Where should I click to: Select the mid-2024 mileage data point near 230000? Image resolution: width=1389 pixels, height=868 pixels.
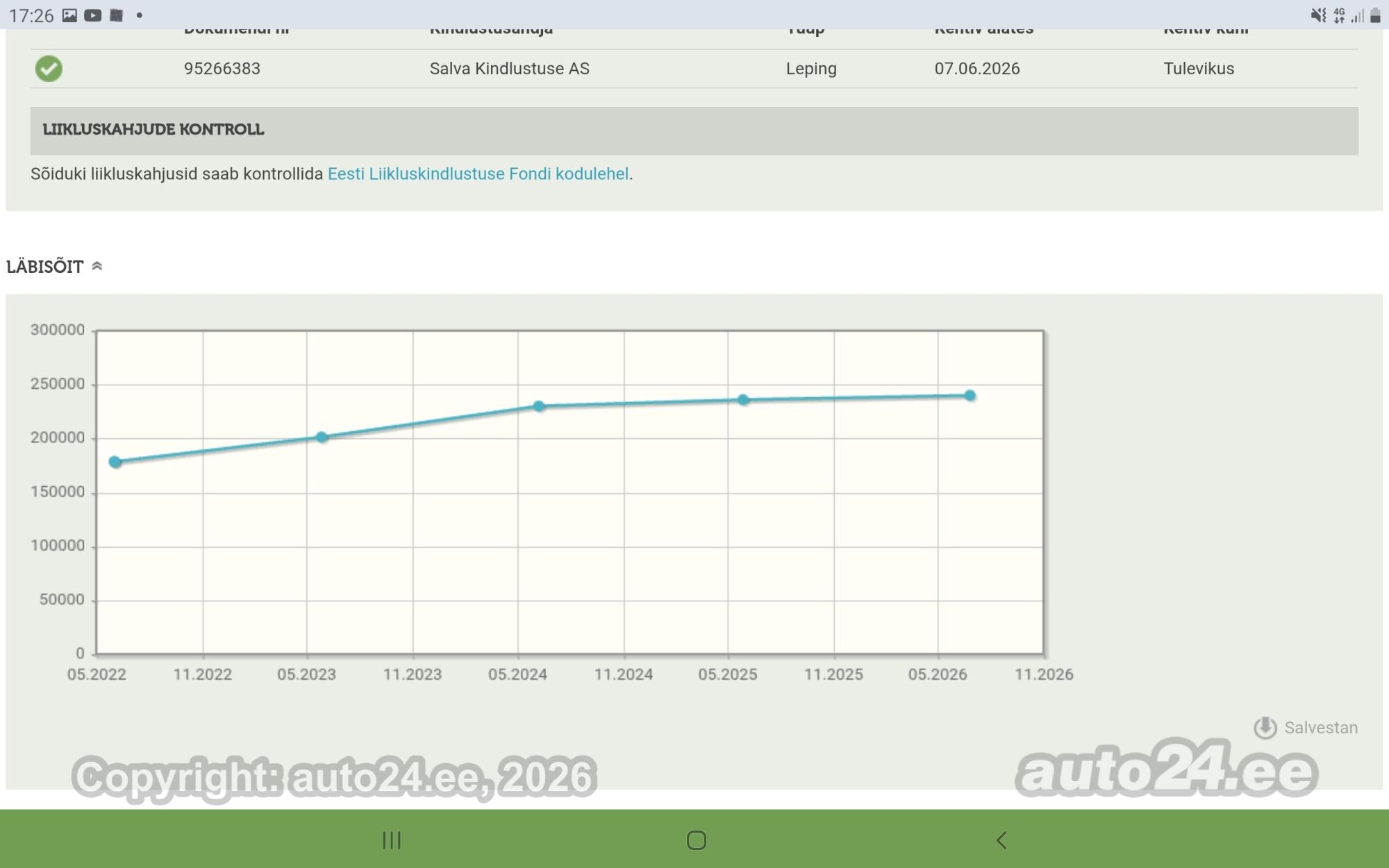(539, 406)
